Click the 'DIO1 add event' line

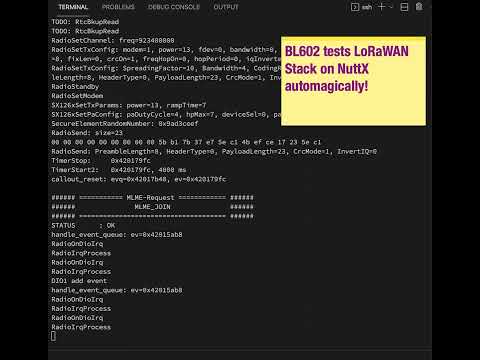[x=79, y=281]
